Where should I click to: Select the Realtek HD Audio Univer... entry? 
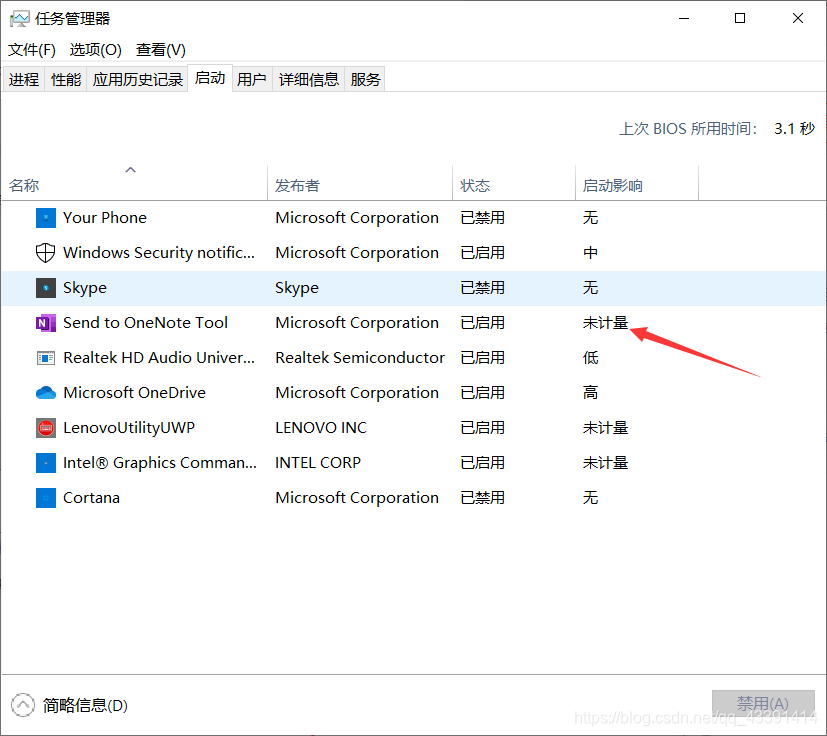(x=159, y=358)
